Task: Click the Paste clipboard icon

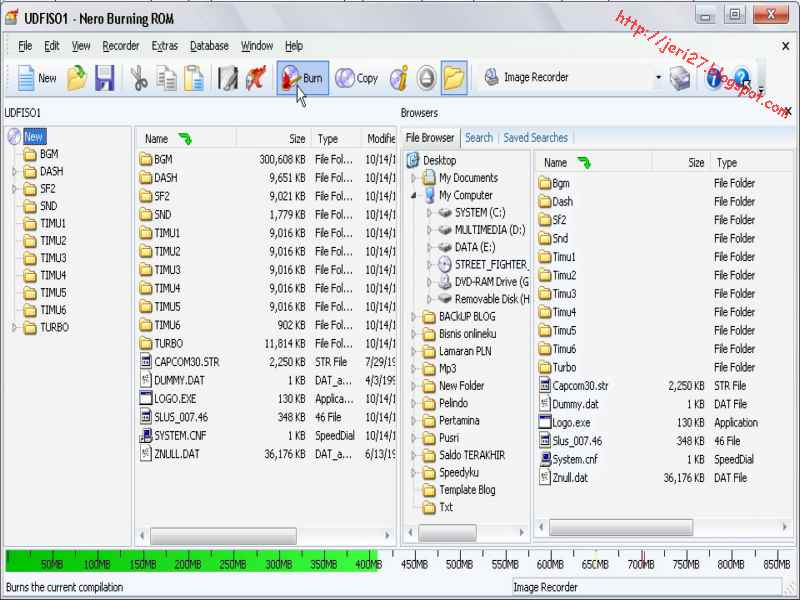Action: [193, 79]
